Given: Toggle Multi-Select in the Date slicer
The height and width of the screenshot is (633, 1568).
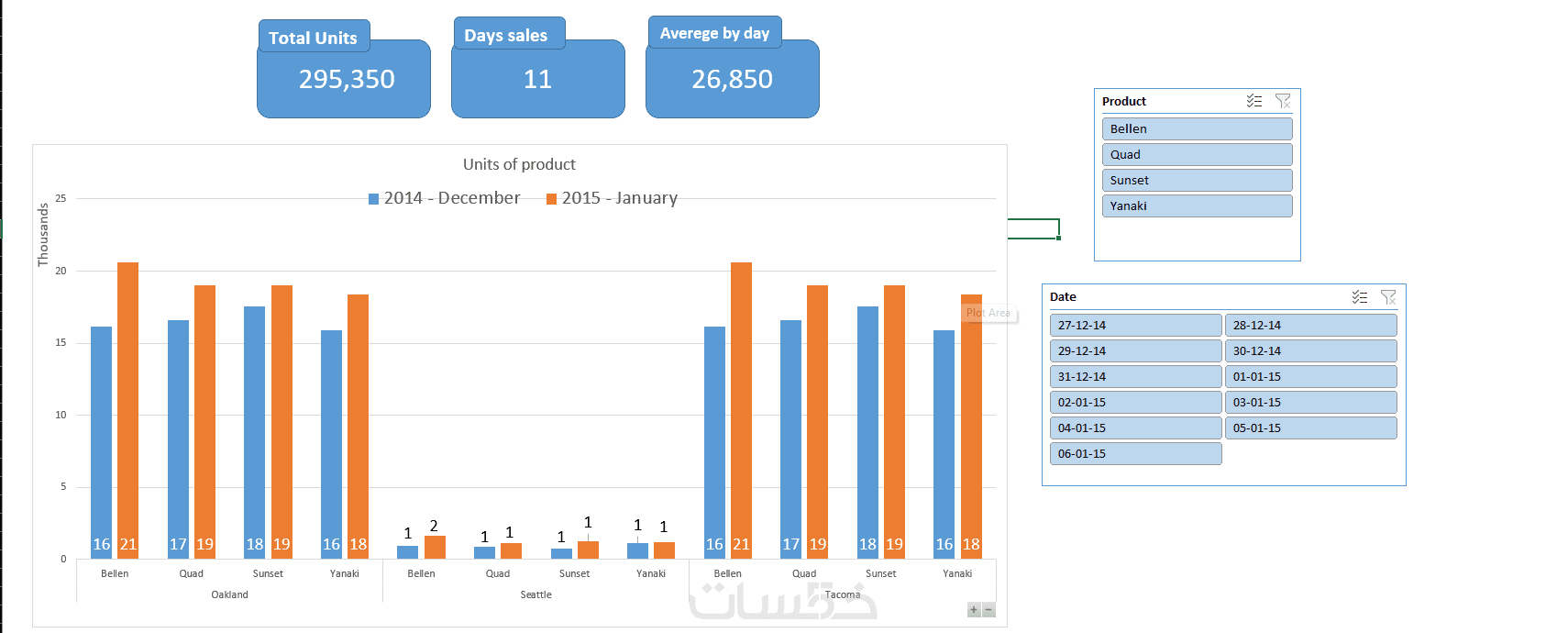Looking at the screenshot, I should point(1360,297).
